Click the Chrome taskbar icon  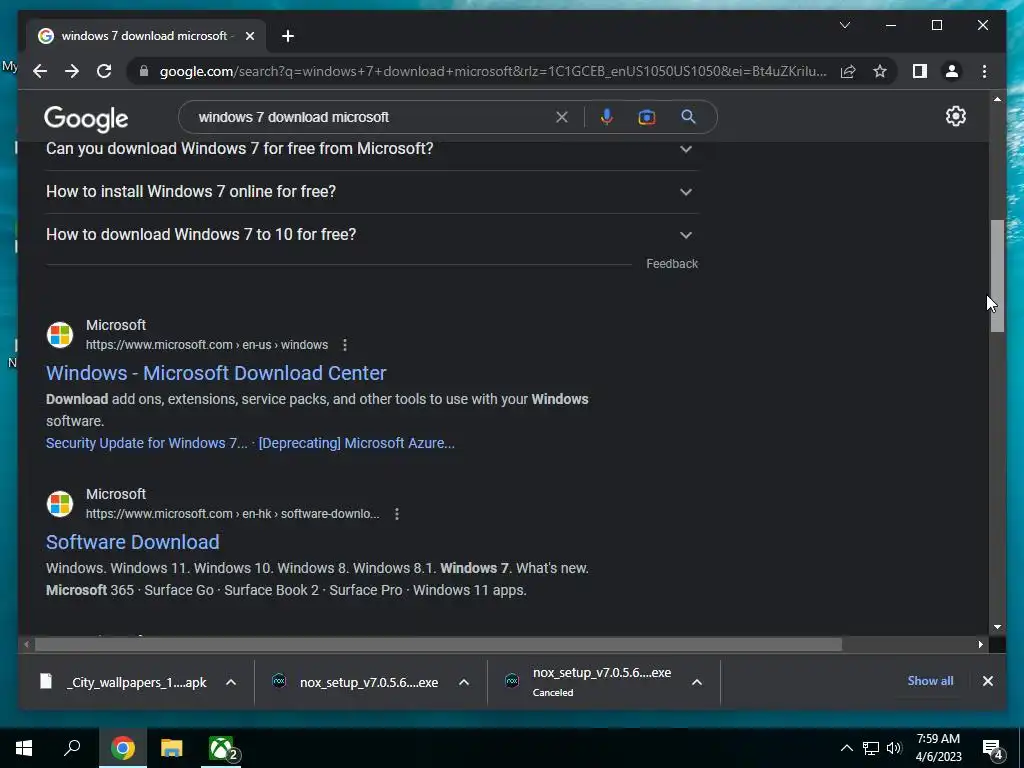(x=122, y=748)
